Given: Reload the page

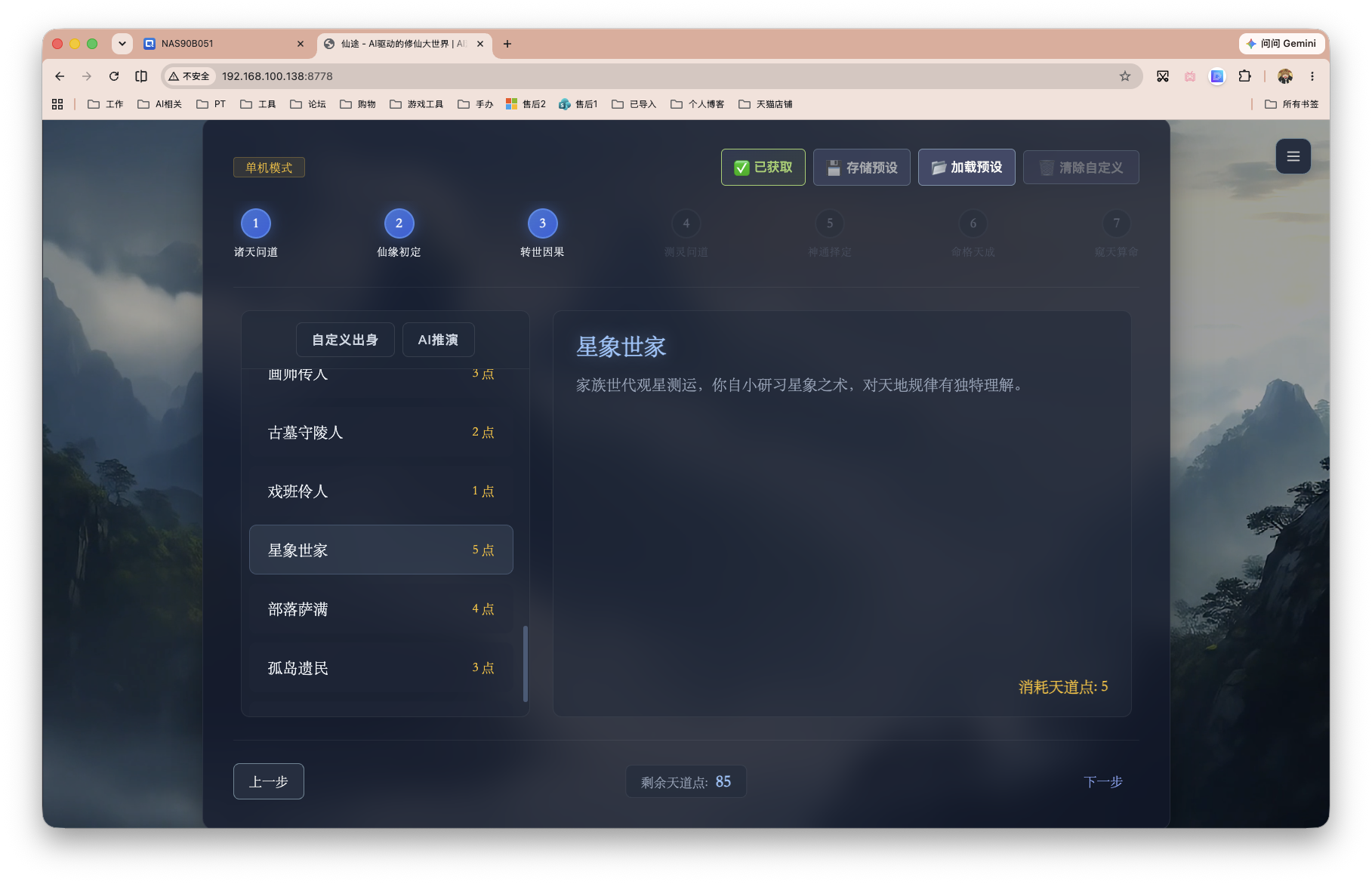Looking at the screenshot, I should coord(114,76).
